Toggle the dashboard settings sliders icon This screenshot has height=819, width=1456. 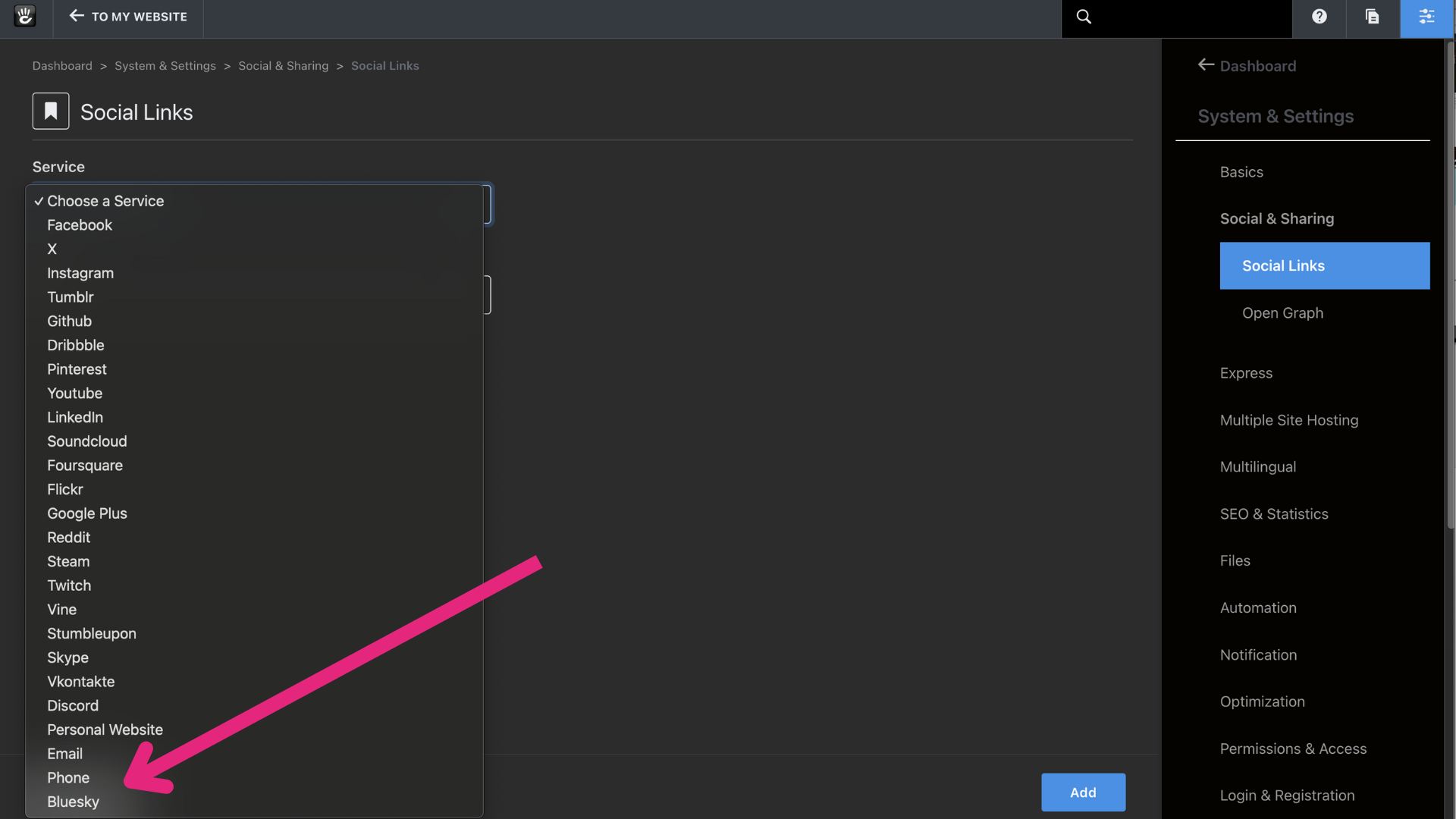(1426, 17)
